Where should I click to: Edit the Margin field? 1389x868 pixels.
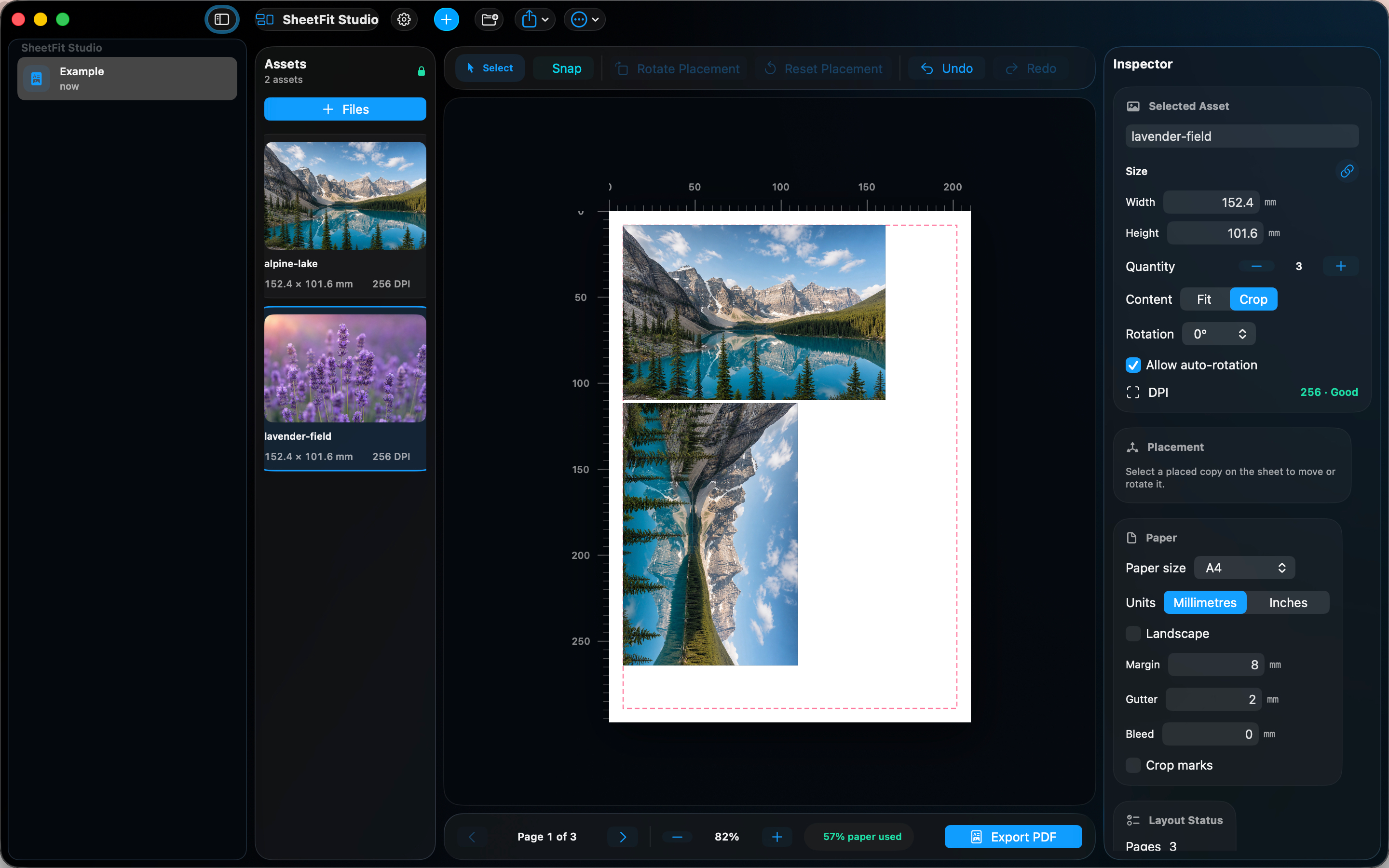1216,665
